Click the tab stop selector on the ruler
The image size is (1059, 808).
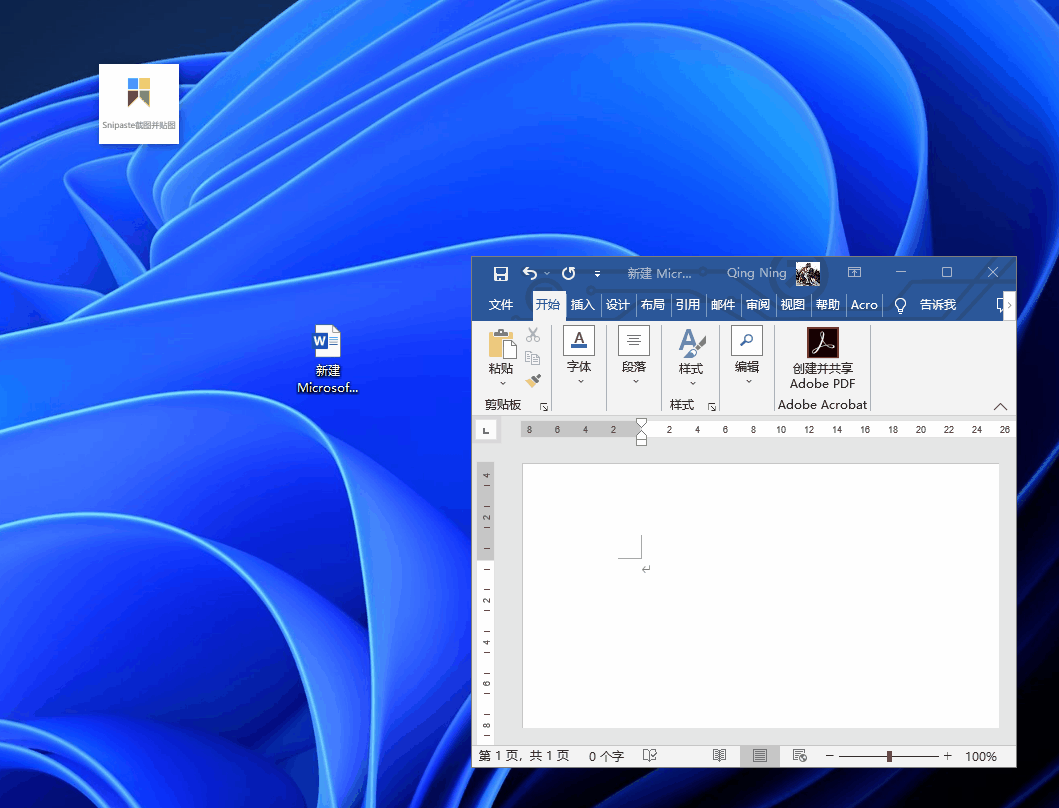486,430
